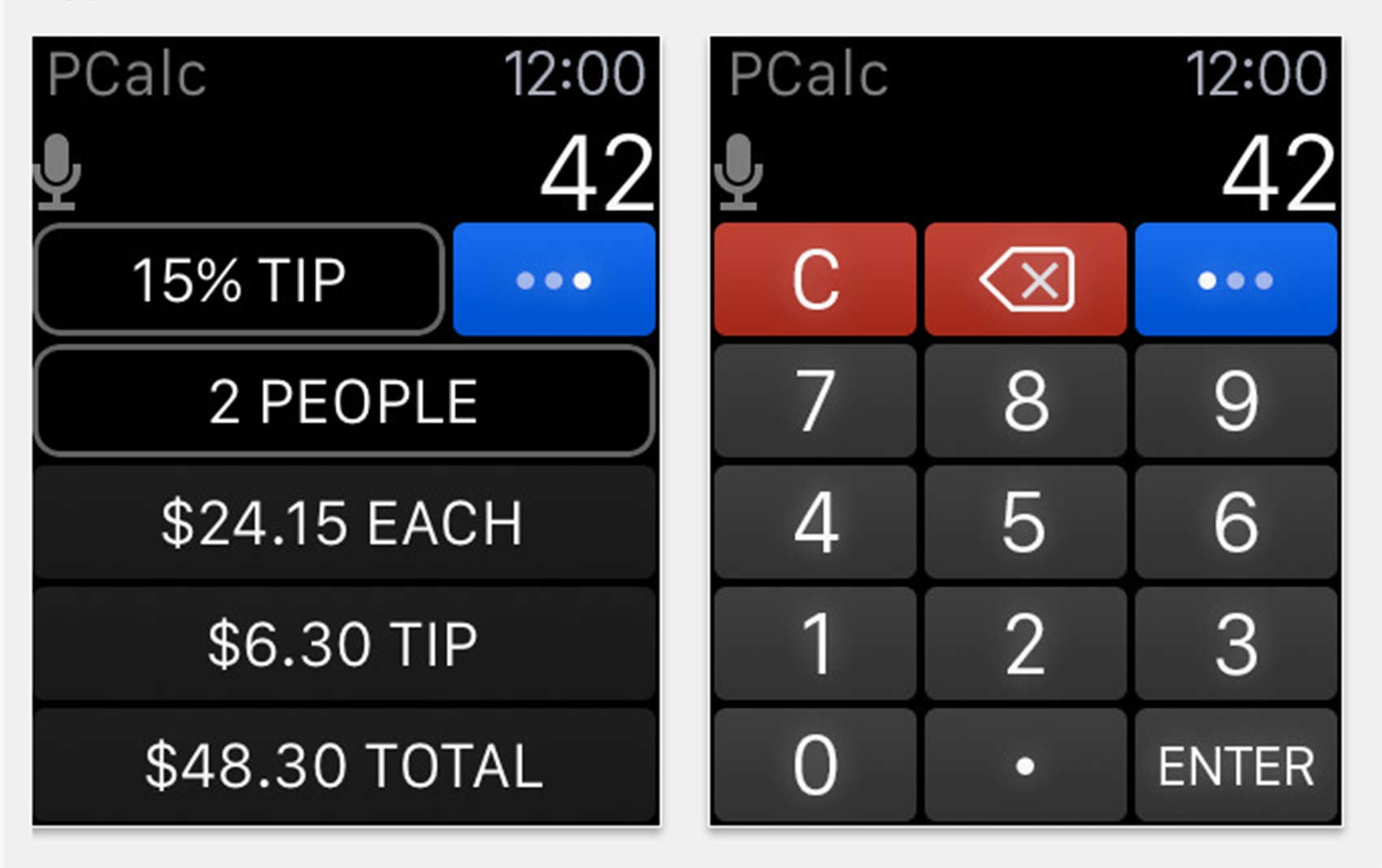Choose the $48.30 TOTAL result row

(344, 765)
